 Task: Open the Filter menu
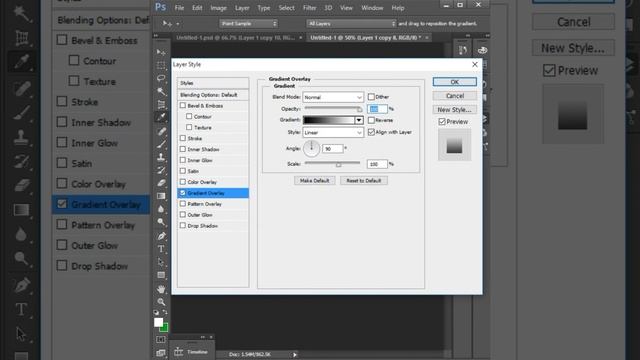click(x=309, y=8)
